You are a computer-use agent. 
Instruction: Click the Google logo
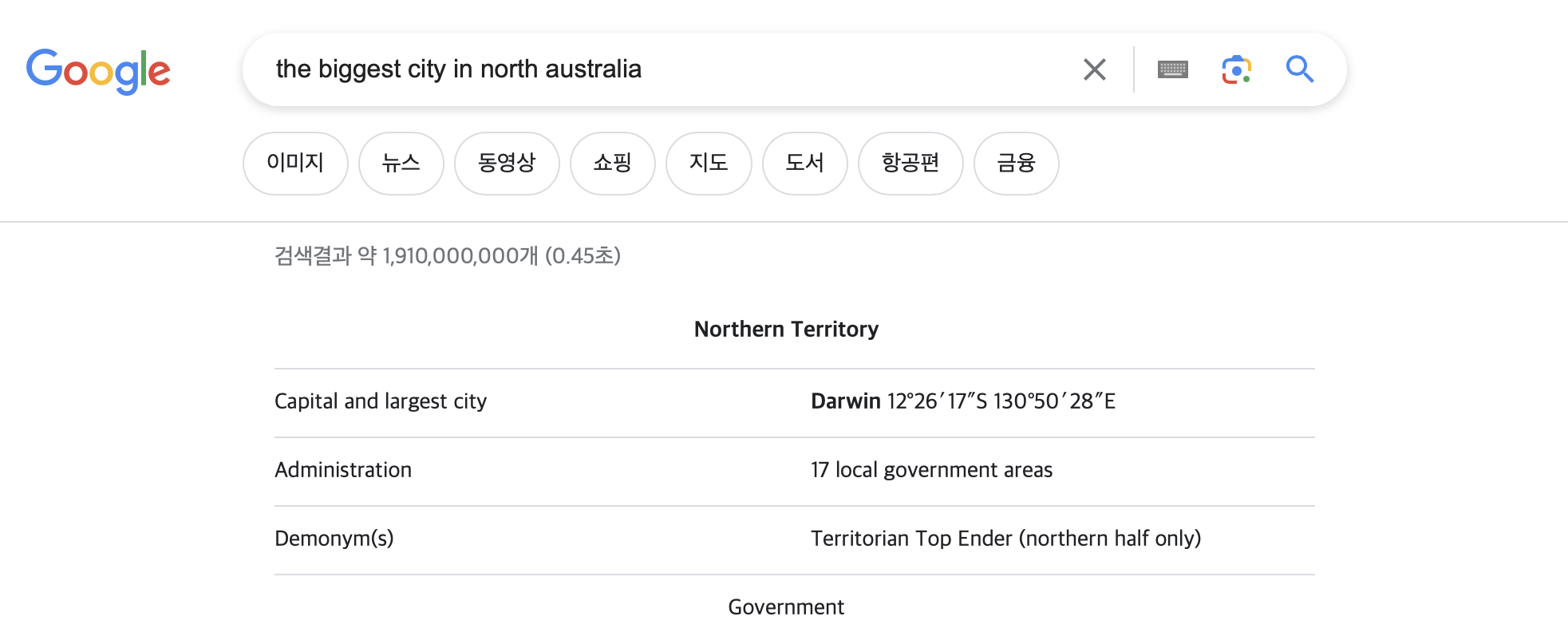click(x=98, y=71)
